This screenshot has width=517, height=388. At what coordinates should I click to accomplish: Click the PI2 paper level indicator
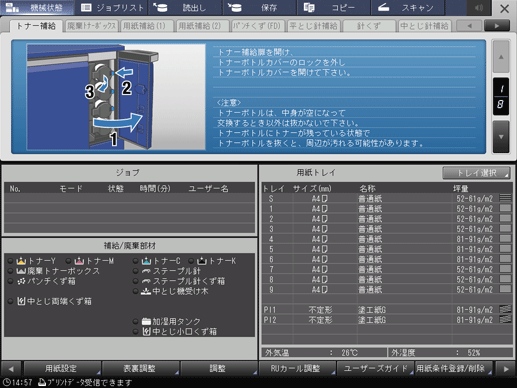(x=505, y=319)
